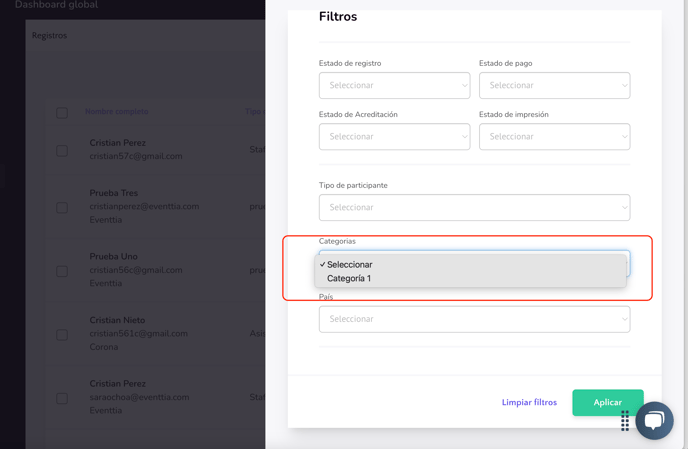Sort by Nombre completo column header
Screen dimensions: 688x449
click(116, 112)
